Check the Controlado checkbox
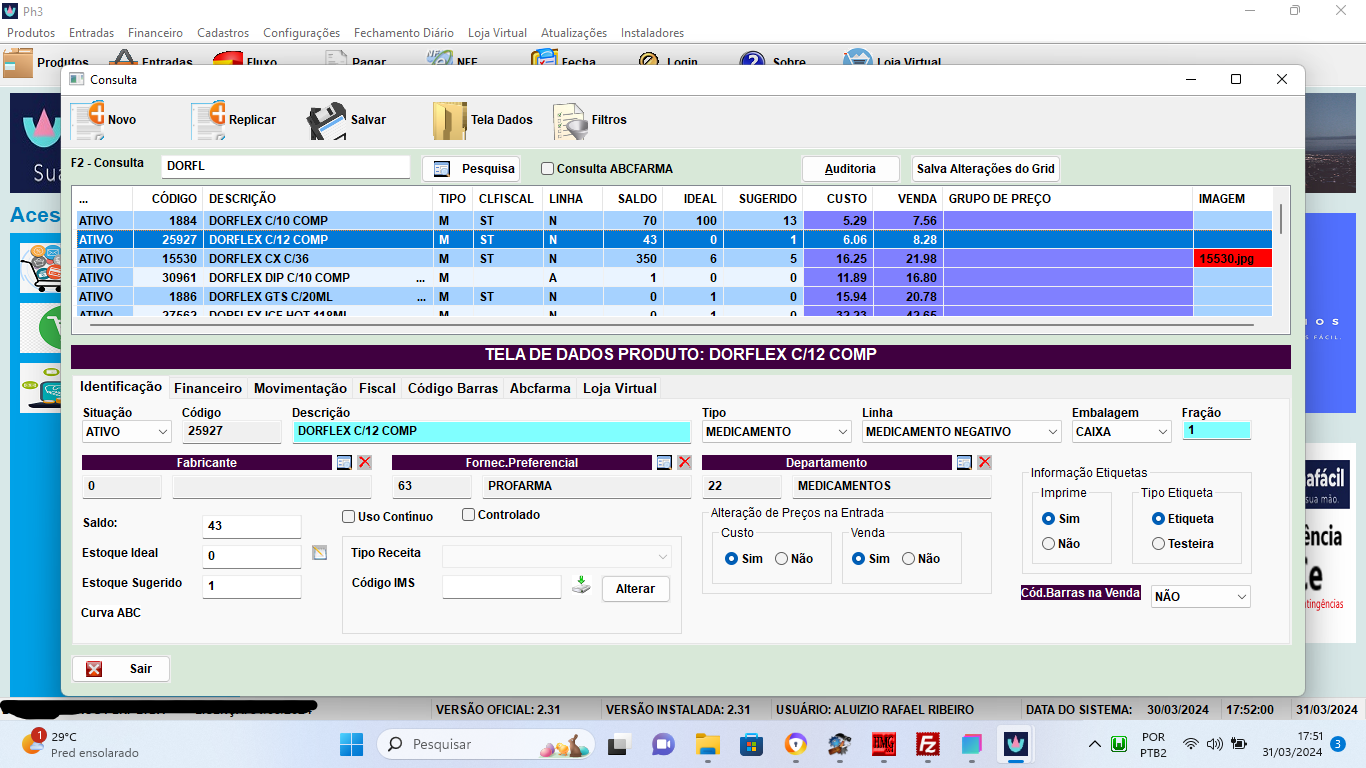The height and width of the screenshot is (768, 1366). (469, 515)
